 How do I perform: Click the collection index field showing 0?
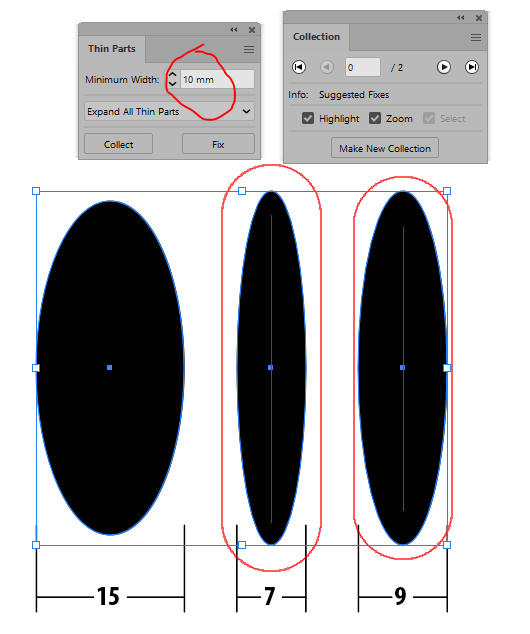coord(363,67)
